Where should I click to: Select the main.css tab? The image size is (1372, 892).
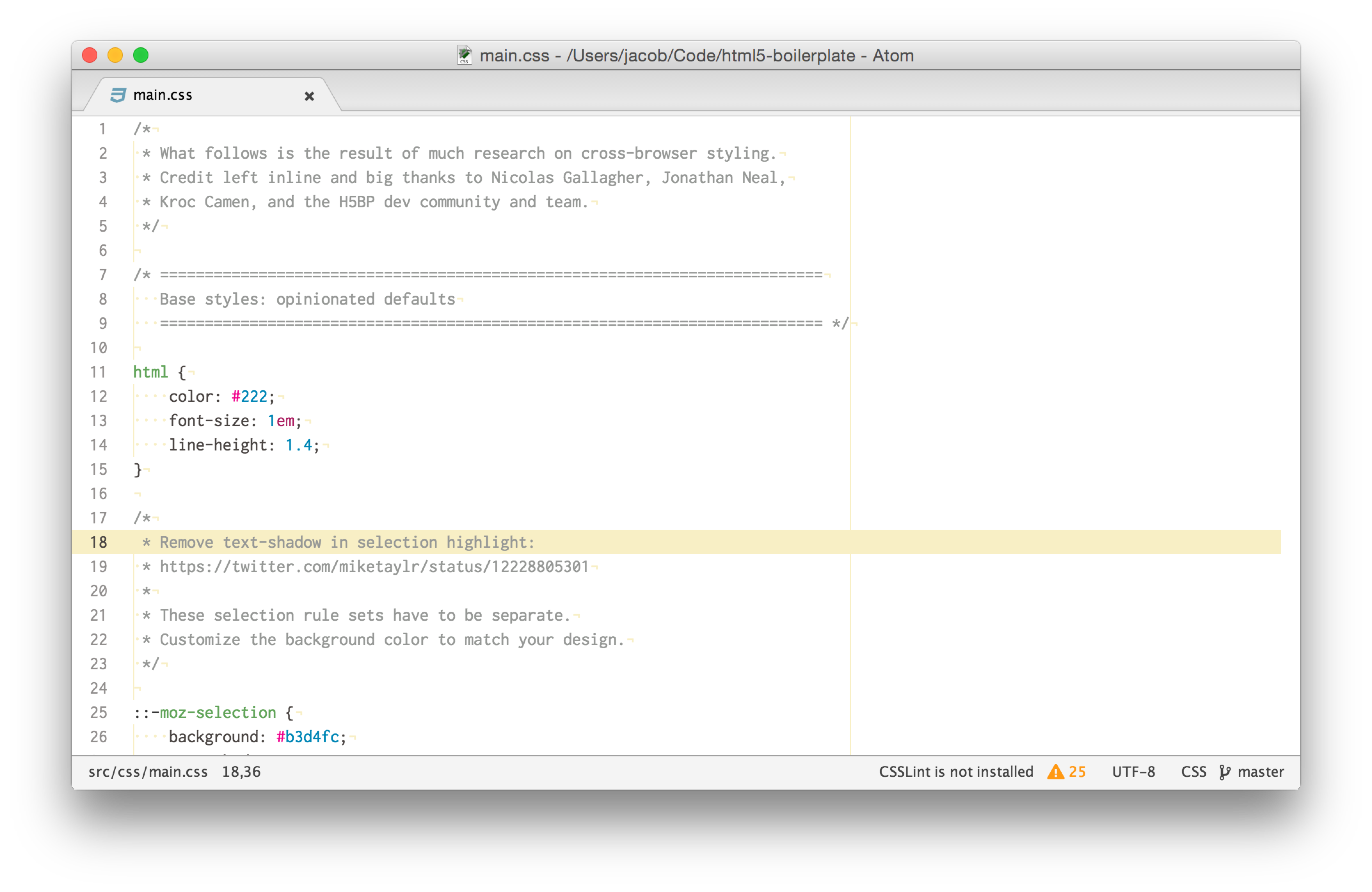click(x=163, y=95)
